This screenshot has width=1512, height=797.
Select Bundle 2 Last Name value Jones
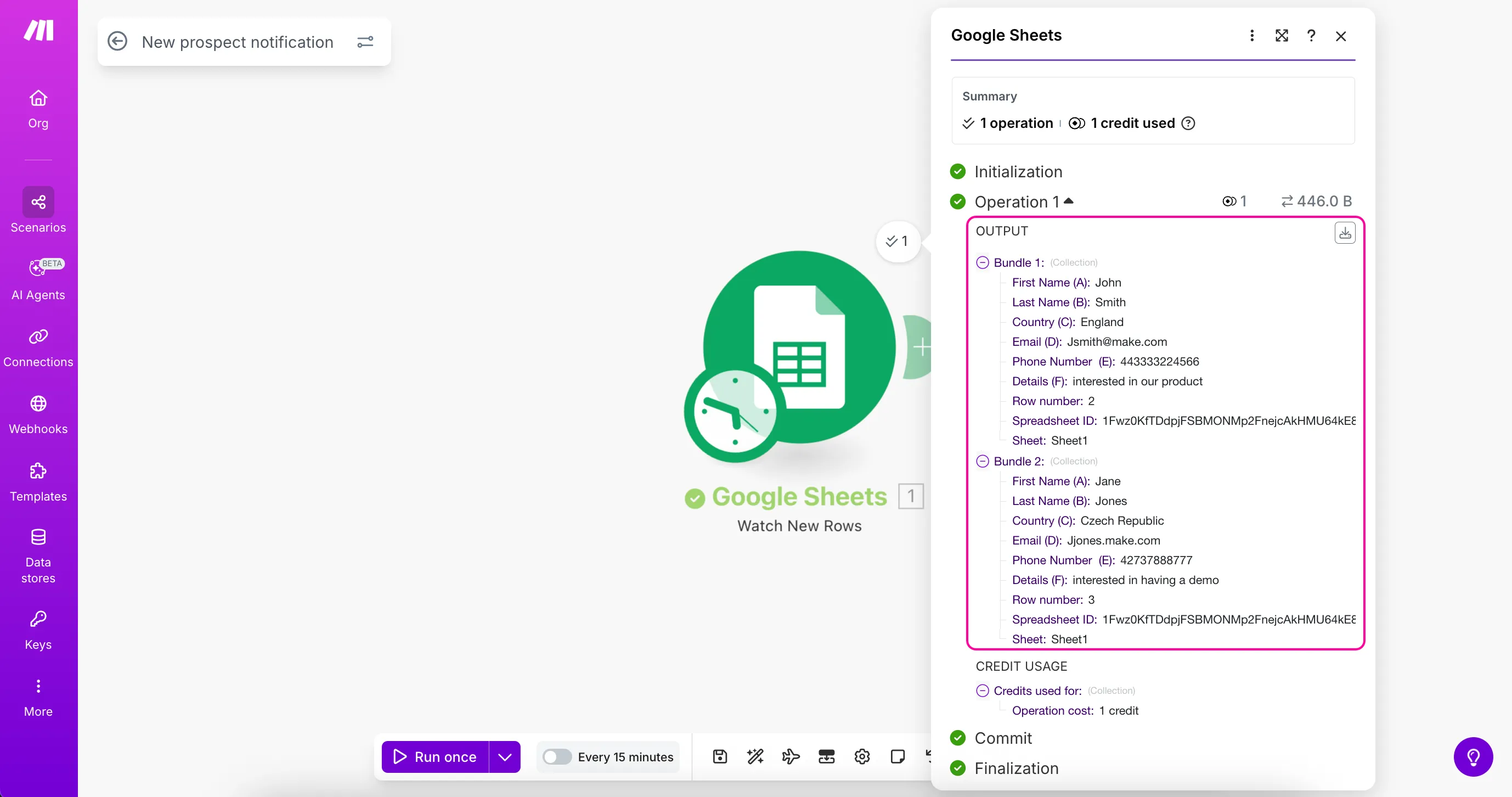1111,501
